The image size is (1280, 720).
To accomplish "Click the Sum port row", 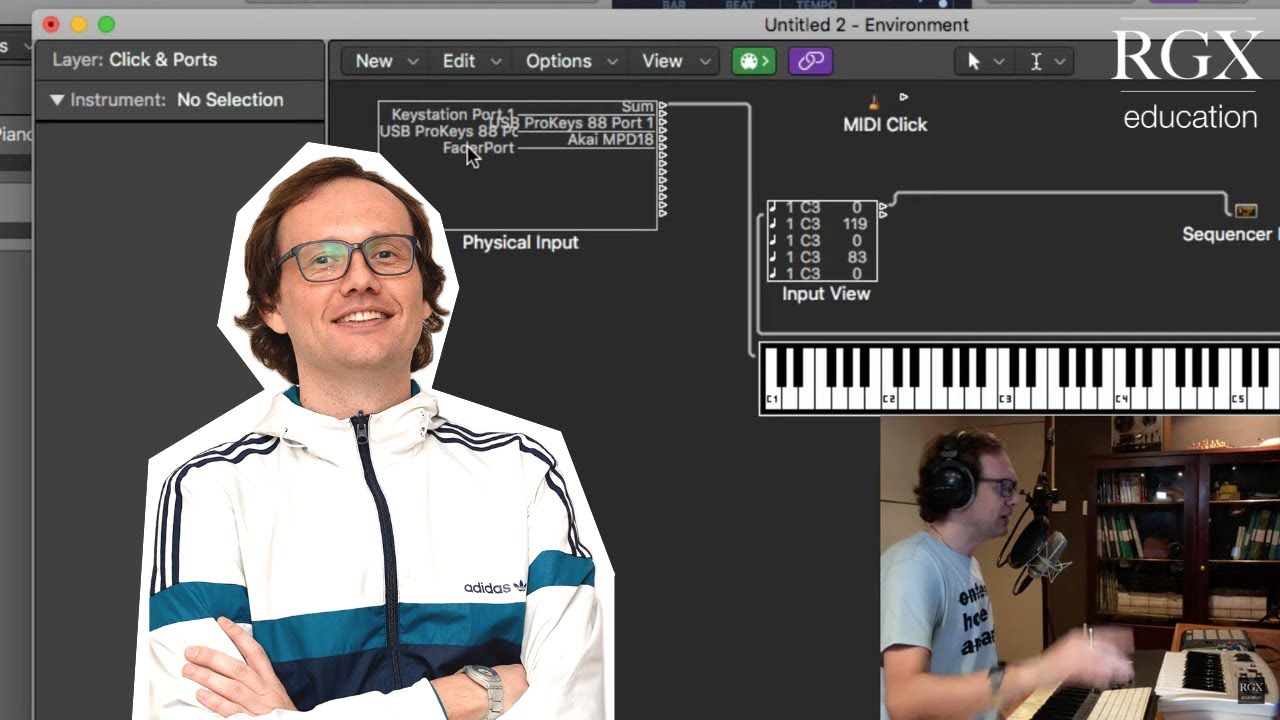I will tap(638, 106).
